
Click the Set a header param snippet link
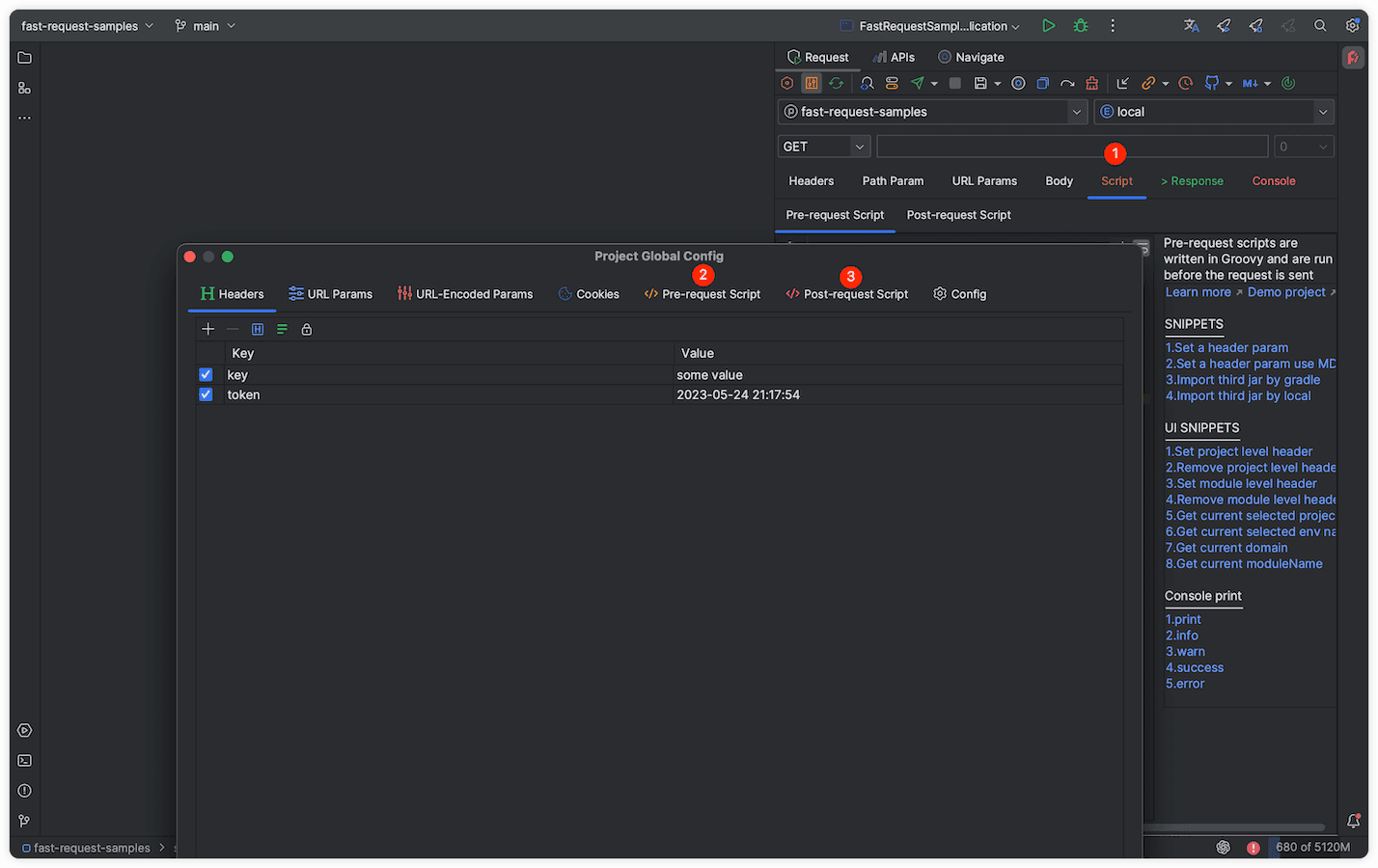(x=1226, y=347)
